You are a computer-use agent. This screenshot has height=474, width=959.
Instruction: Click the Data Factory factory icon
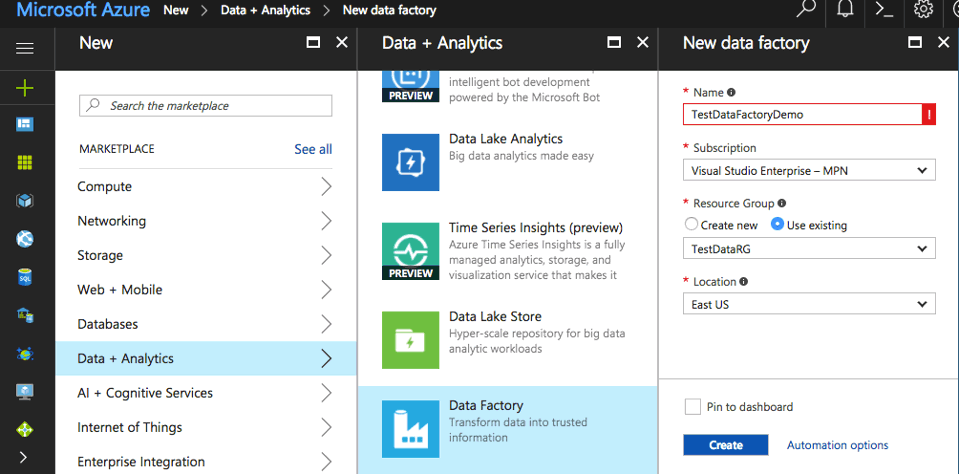pyautogui.click(x=410, y=429)
